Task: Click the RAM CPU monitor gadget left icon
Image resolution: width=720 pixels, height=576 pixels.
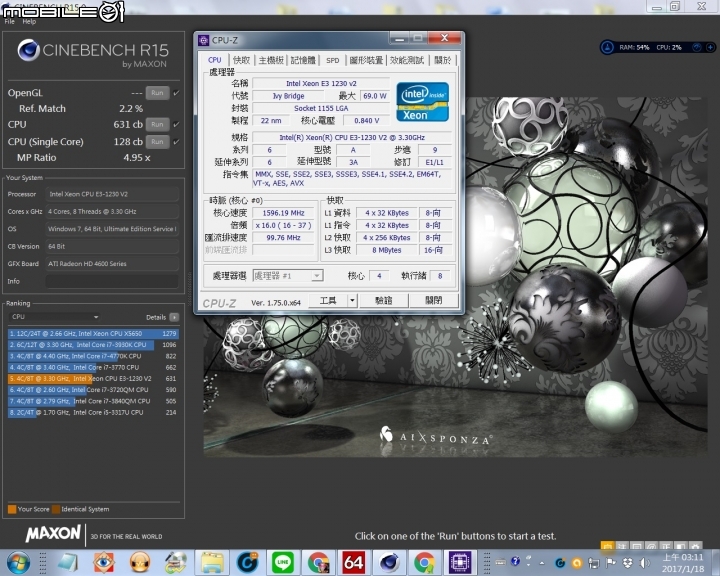Action: [608, 47]
